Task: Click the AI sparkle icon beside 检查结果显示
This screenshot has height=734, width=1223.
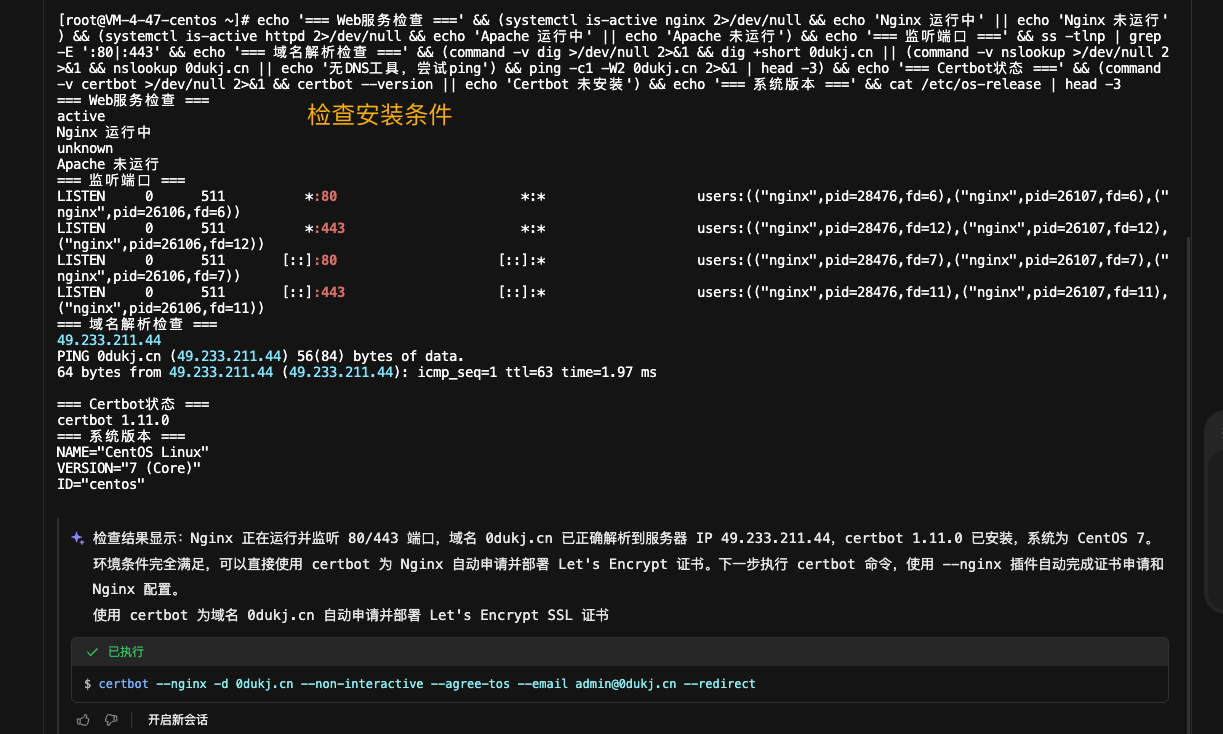Action: click(77, 538)
